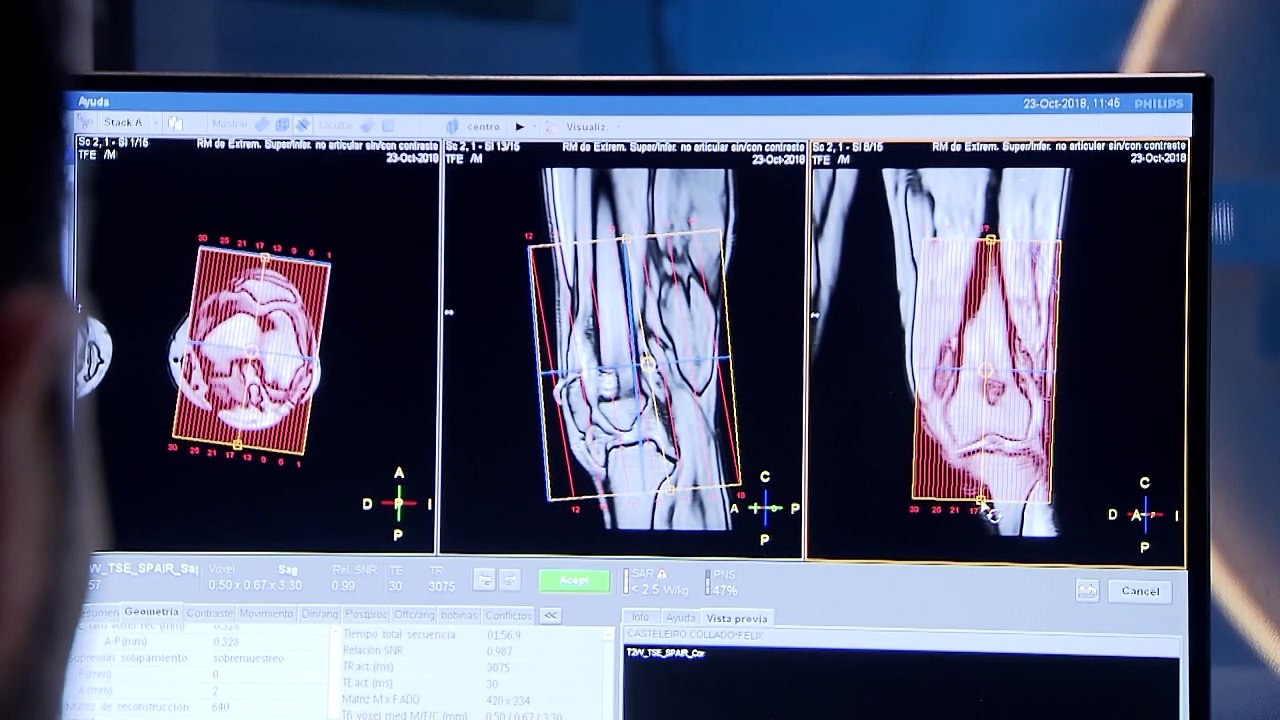Click the second Ocultar icon
This screenshot has width=1280, height=720.
(x=388, y=126)
